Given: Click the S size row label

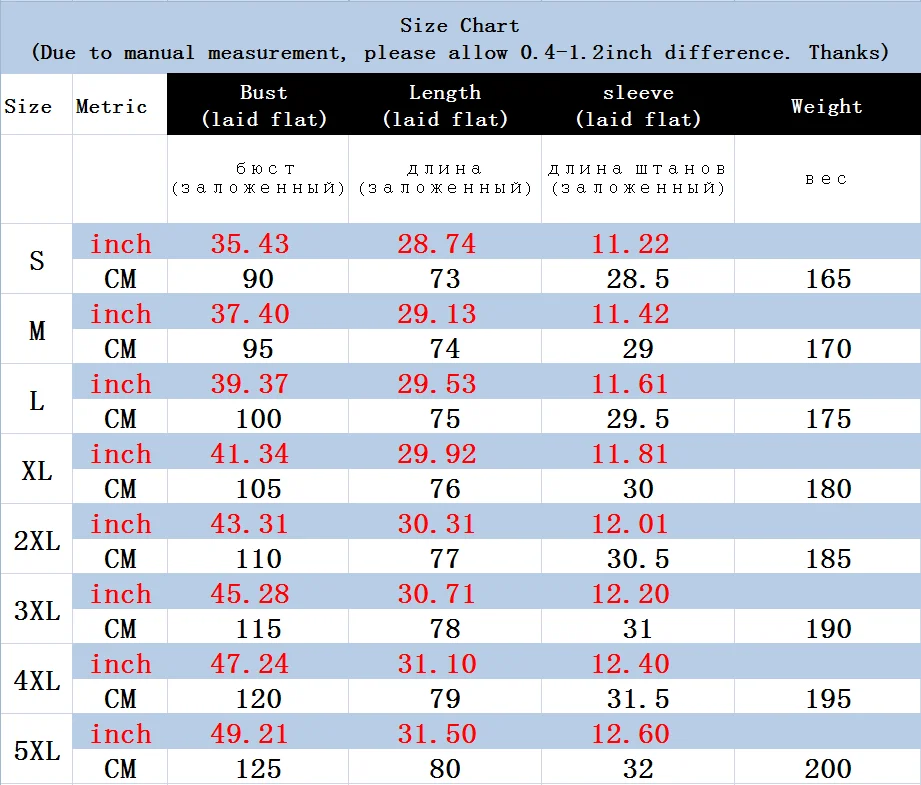Looking at the screenshot, I should pos(36,260).
